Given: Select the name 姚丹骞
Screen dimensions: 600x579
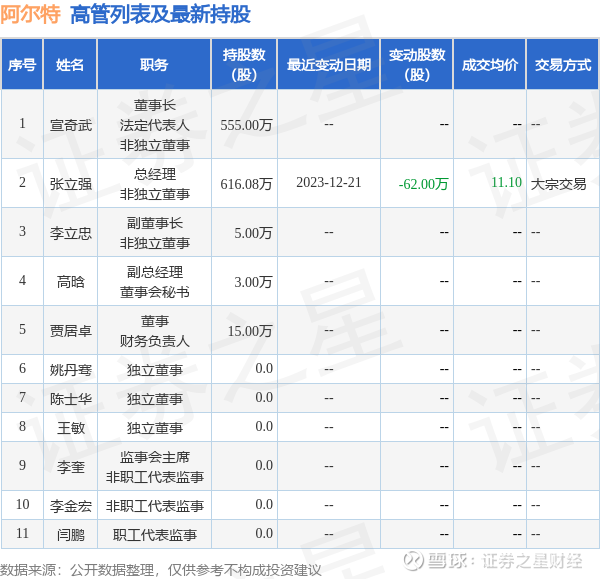Looking at the screenshot, I should click(x=71, y=370).
